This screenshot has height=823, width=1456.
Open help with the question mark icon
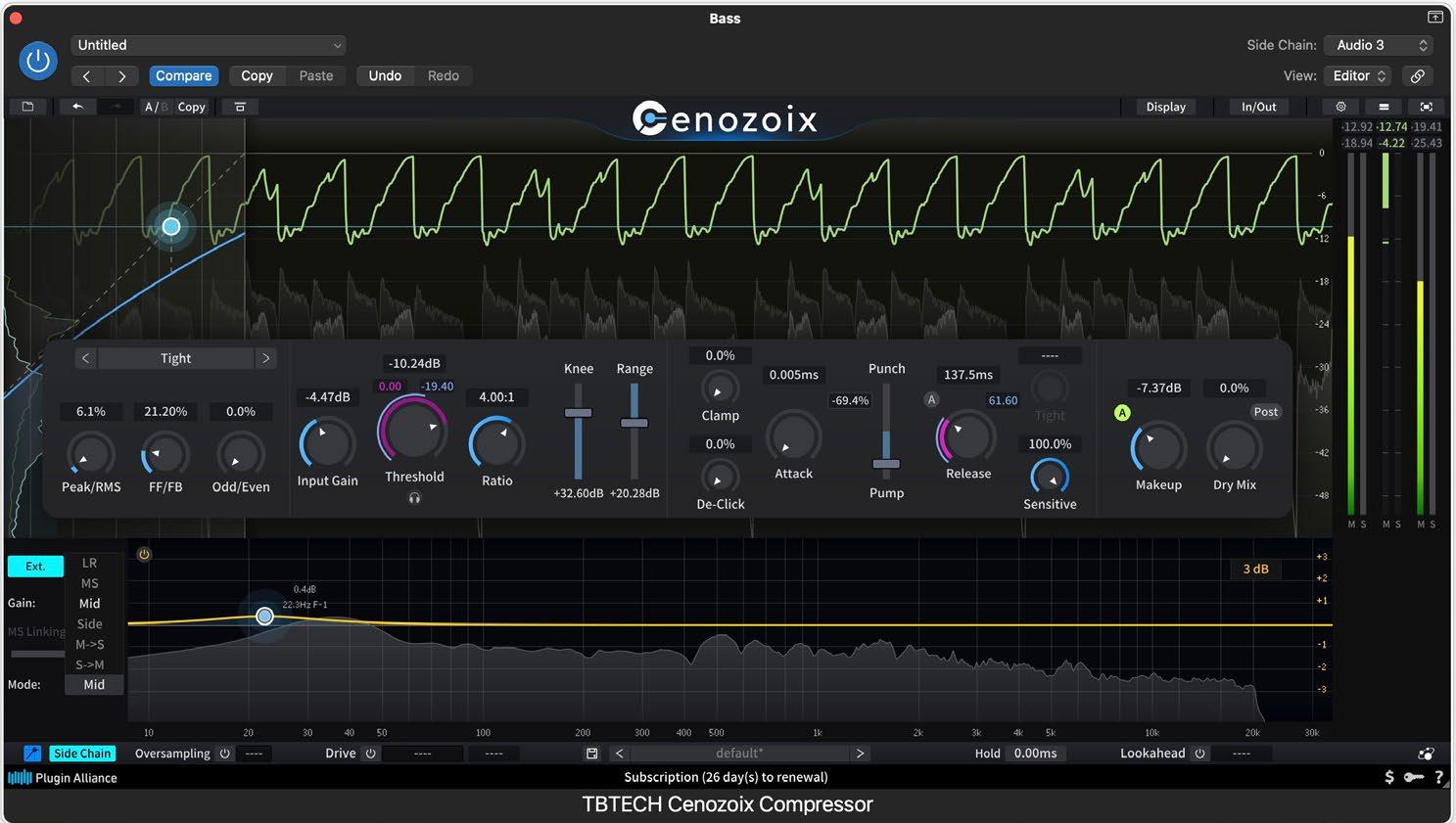[x=1438, y=777]
